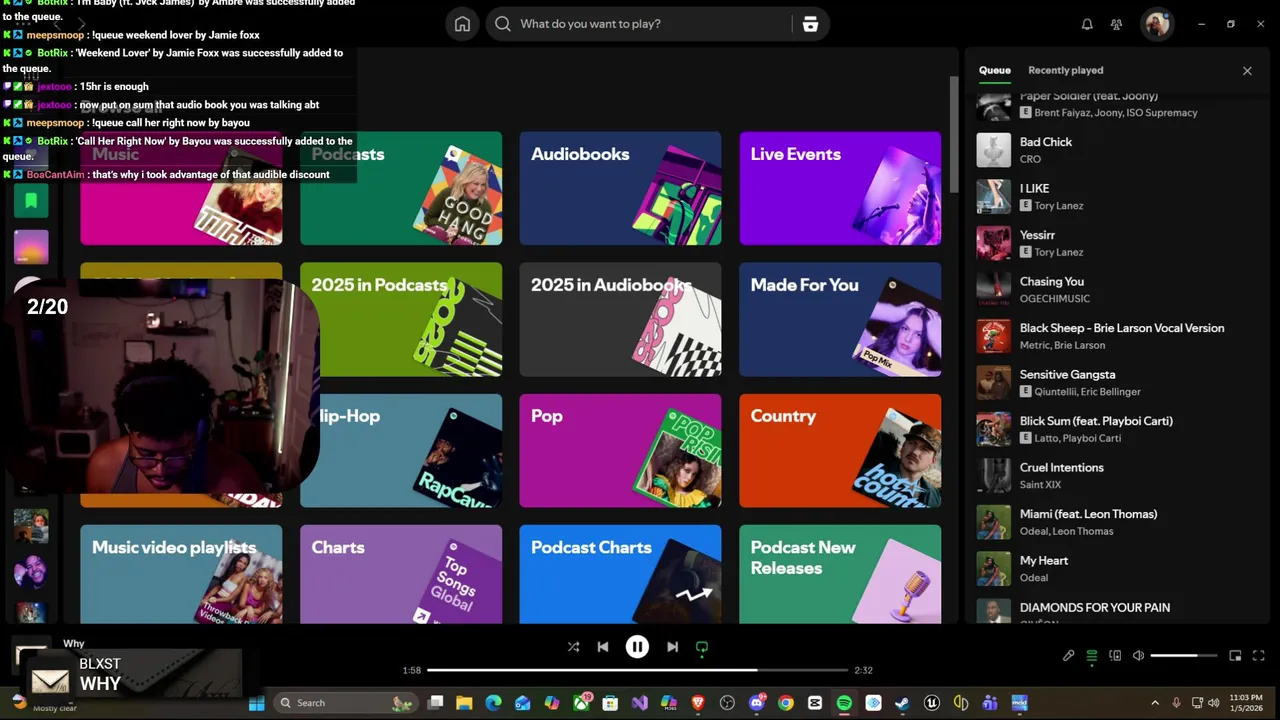This screenshot has width=1280, height=720.
Task: Click the main content scrollbar
Action: click(x=954, y=135)
